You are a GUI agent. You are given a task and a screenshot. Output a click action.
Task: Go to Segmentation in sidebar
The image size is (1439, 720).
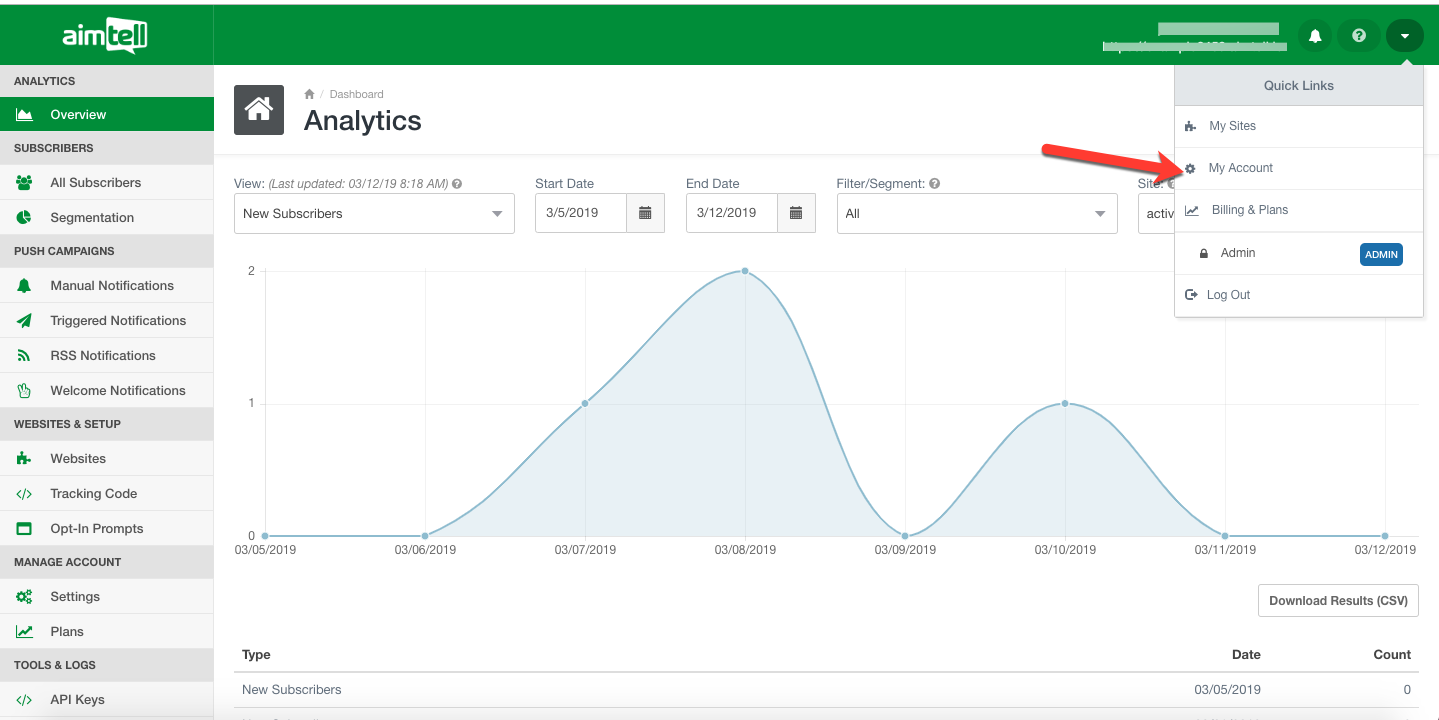pos(92,218)
